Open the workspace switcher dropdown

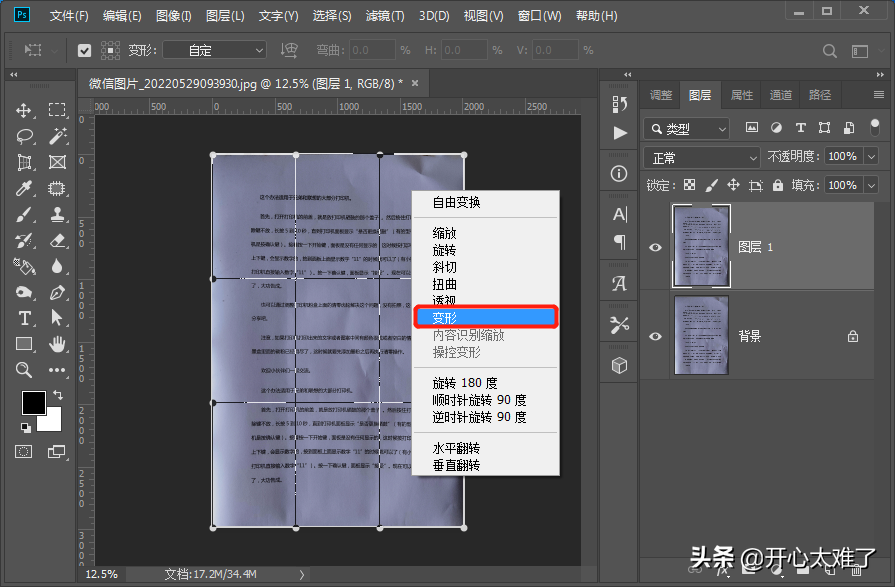[860, 51]
